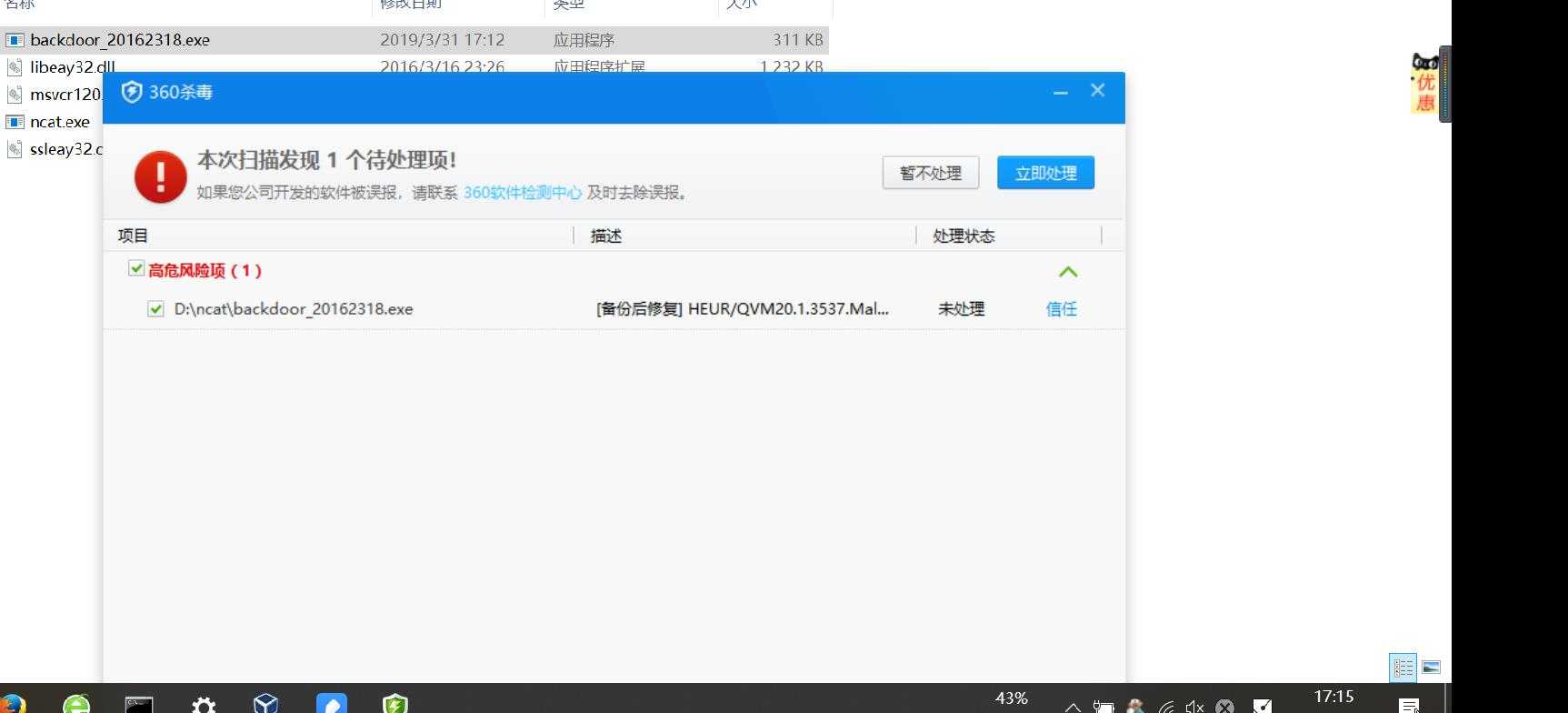Collapse the 高危风险项 group with the green chevron
Screen dimensions: 1568x713
(x=1068, y=272)
